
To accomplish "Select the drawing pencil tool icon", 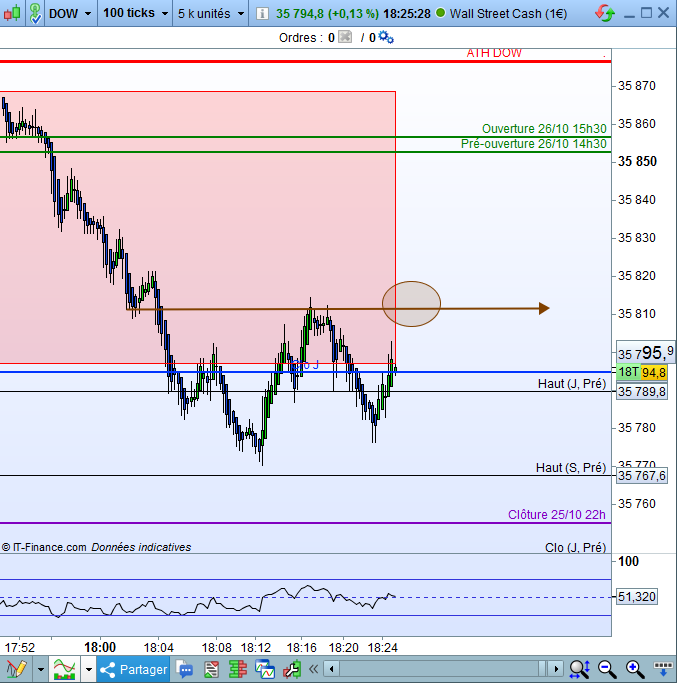I will pyautogui.click(x=17, y=669).
